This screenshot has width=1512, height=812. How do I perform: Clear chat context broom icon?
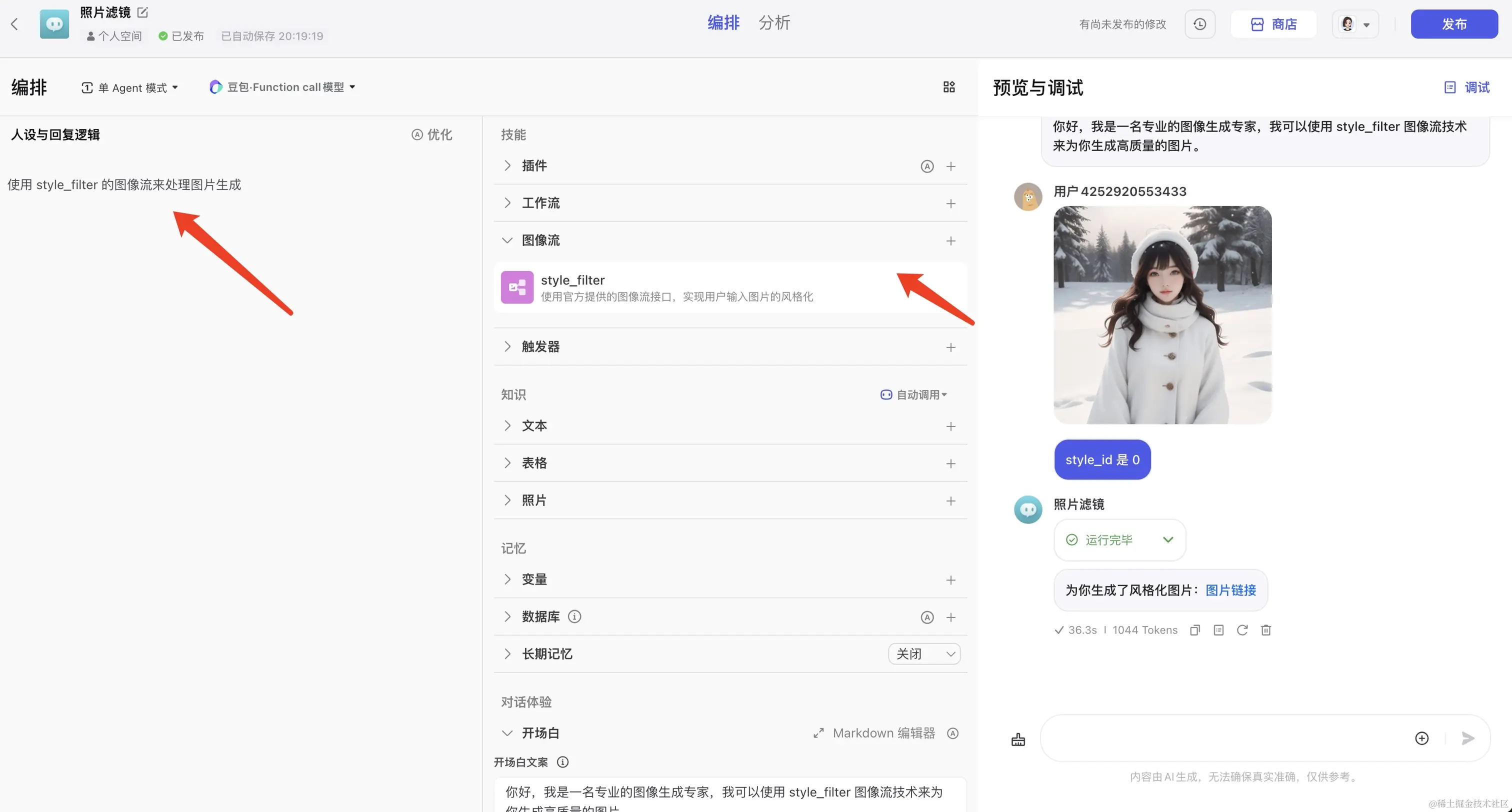[x=1018, y=739]
